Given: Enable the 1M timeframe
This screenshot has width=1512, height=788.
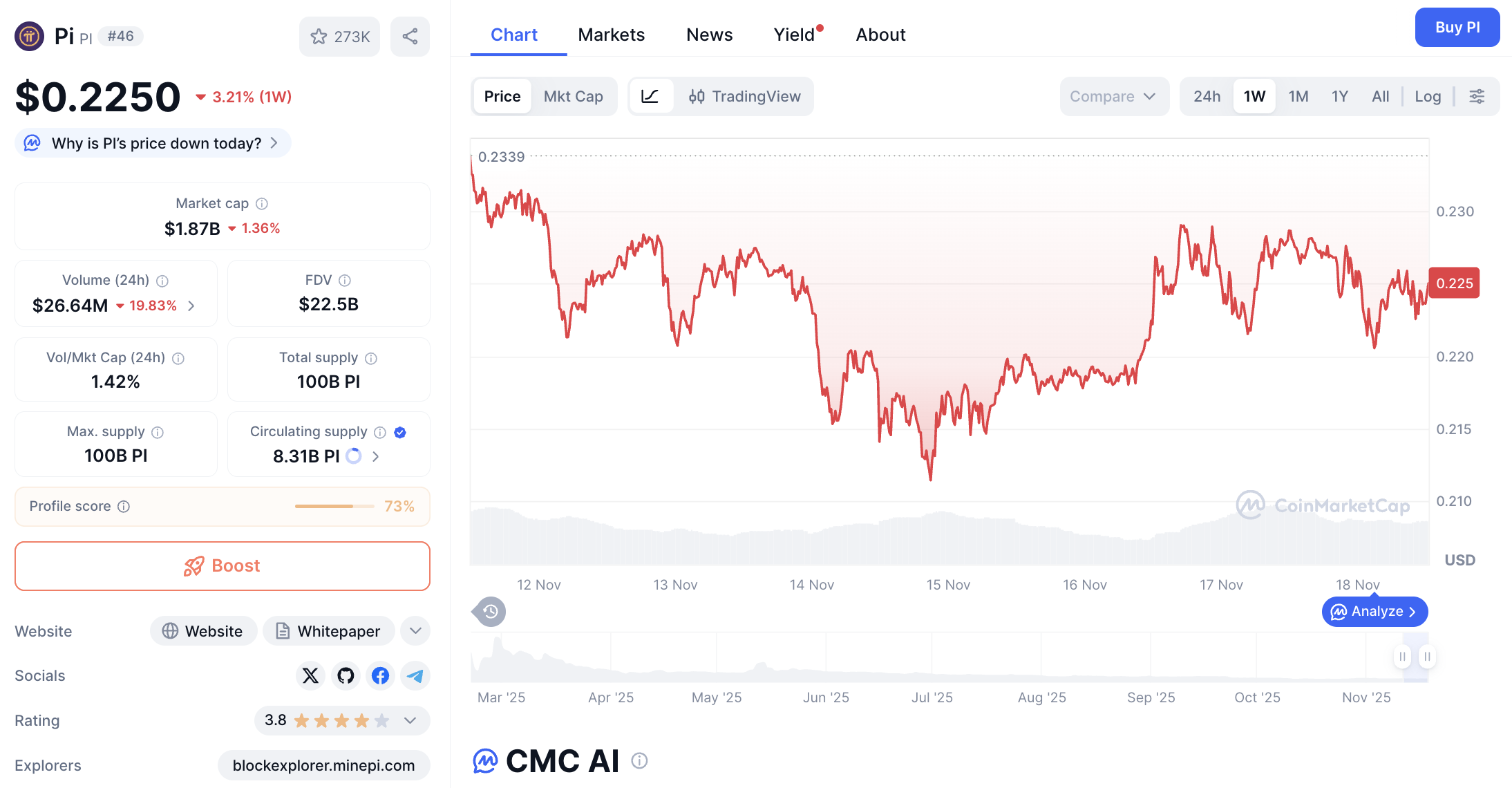Looking at the screenshot, I should tap(1298, 96).
